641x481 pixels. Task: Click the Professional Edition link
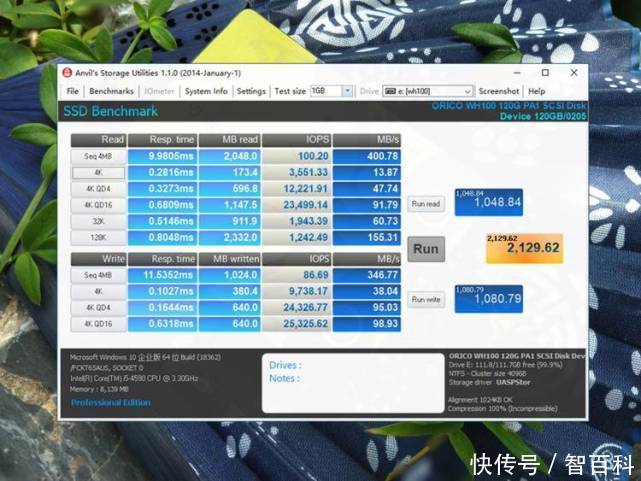tap(111, 403)
